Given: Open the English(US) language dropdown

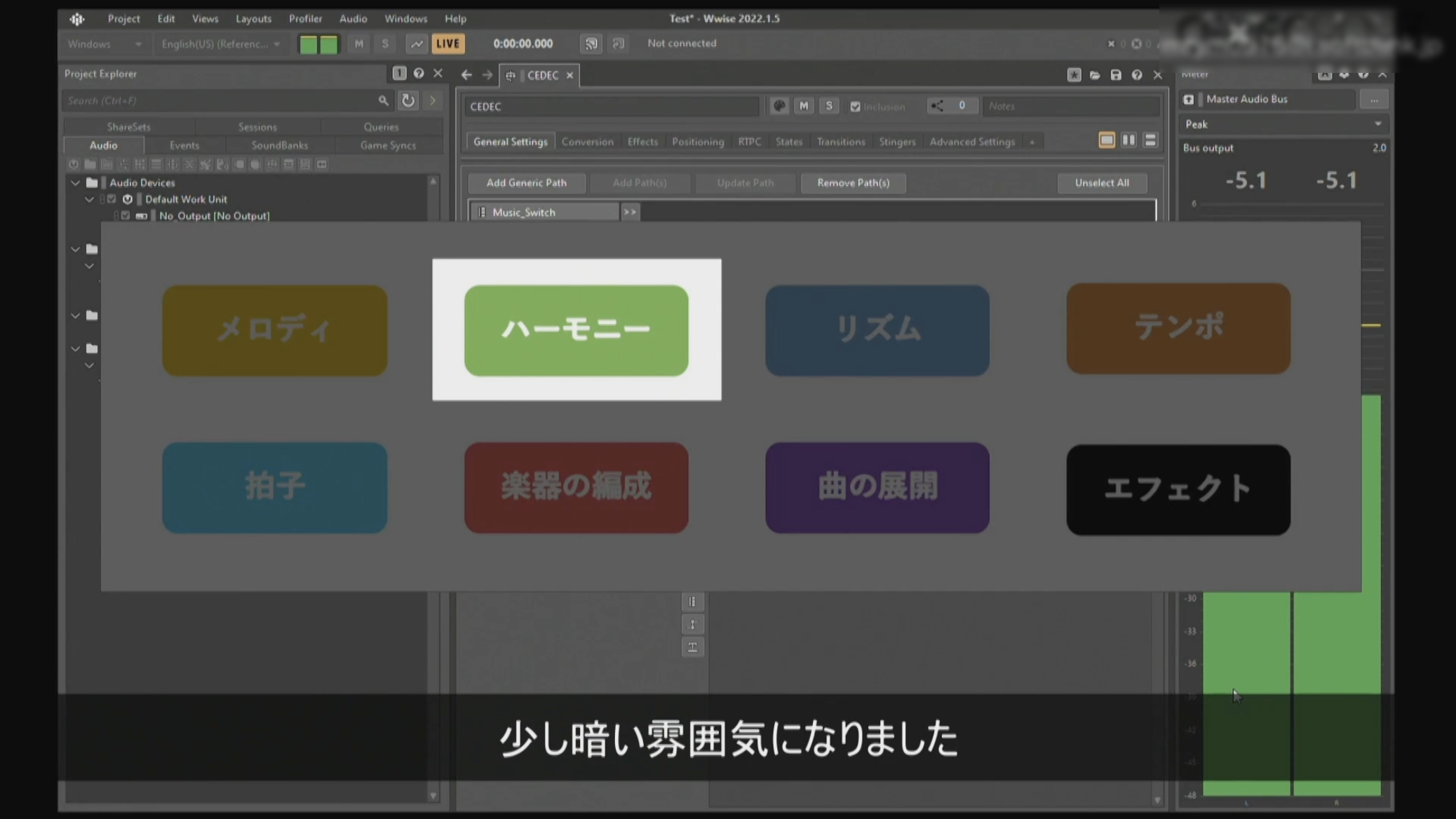Looking at the screenshot, I should click(x=221, y=43).
